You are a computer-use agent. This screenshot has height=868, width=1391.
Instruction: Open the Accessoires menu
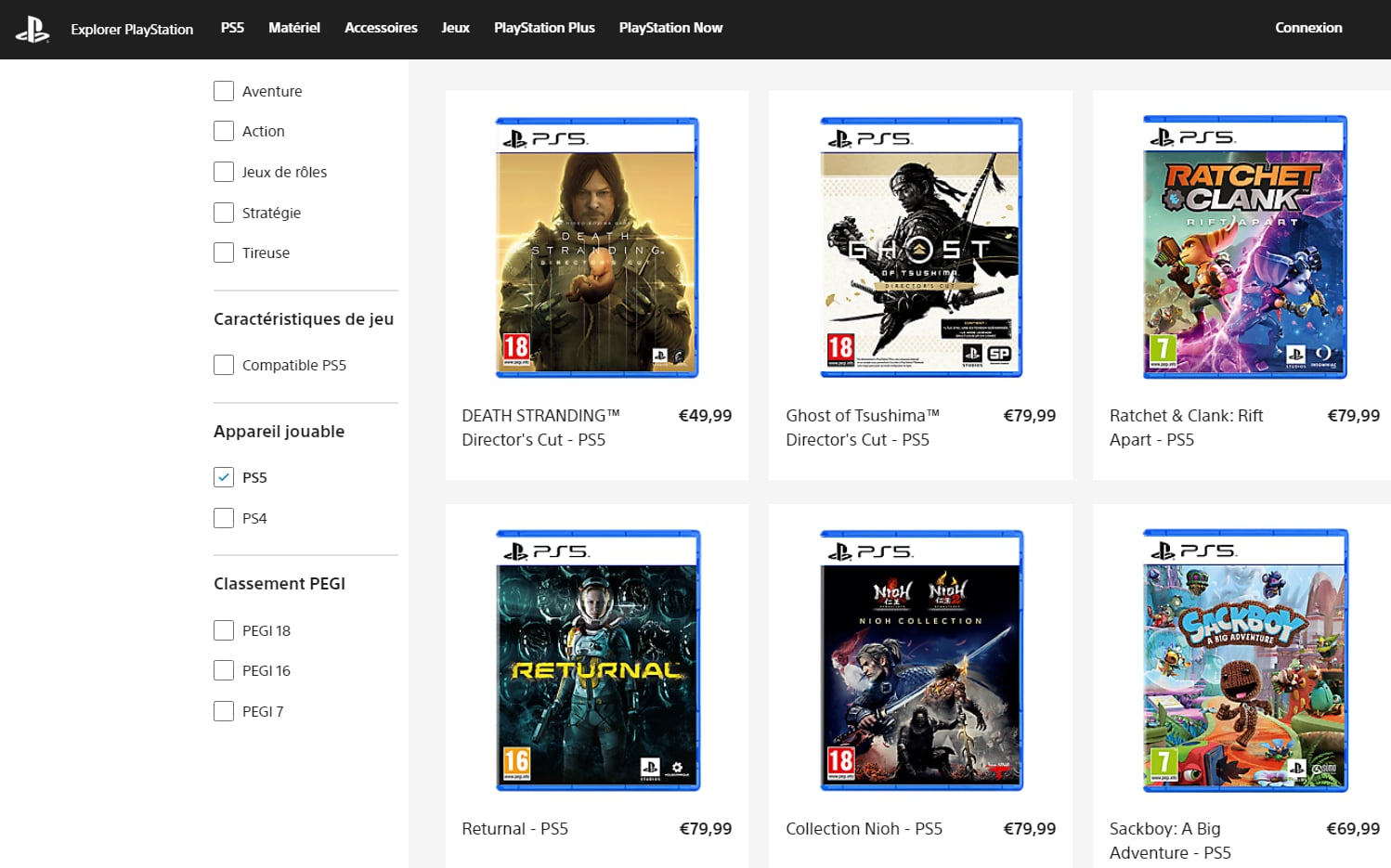pyautogui.click(x=381, y=28)
